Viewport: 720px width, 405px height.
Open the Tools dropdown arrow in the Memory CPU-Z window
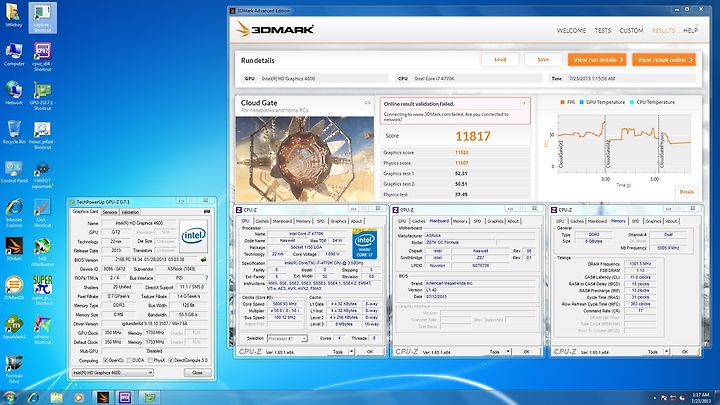(666, 352)
